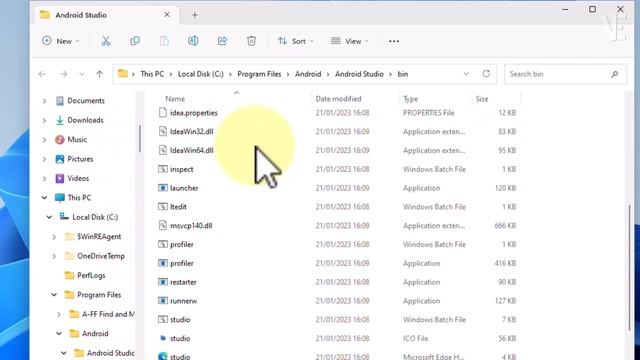The image size is (640, 360).
Task: Open the New dropdown menu
Action: (x=61, y=41)
